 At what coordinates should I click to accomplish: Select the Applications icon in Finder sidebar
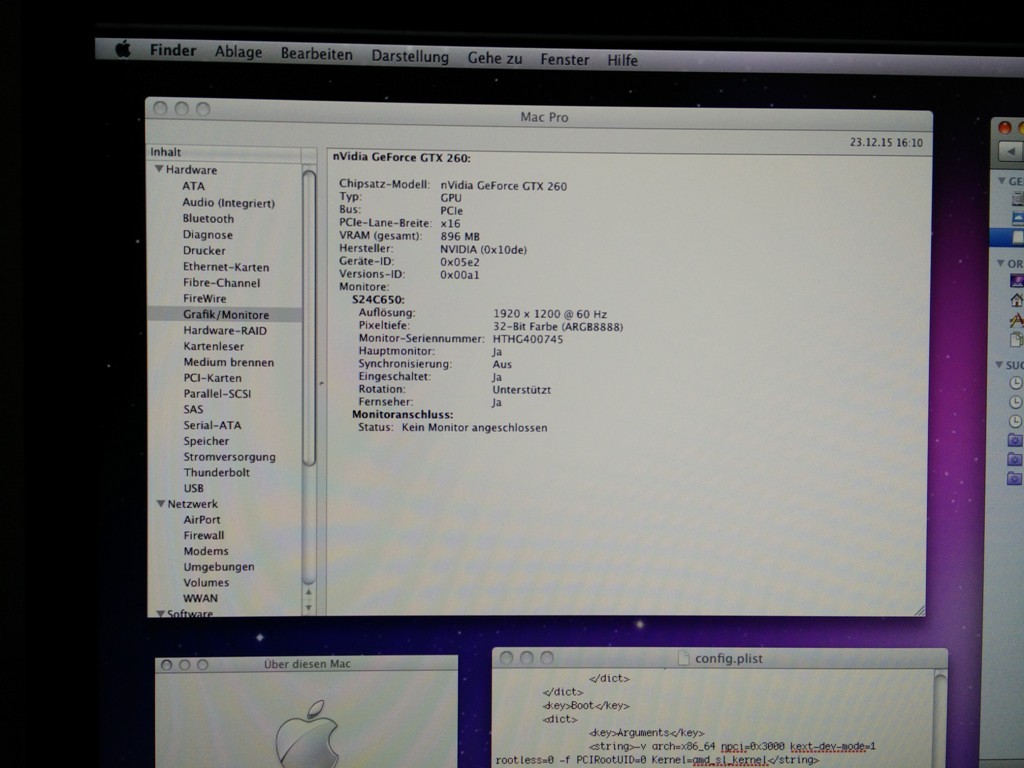click(1017, 320)
